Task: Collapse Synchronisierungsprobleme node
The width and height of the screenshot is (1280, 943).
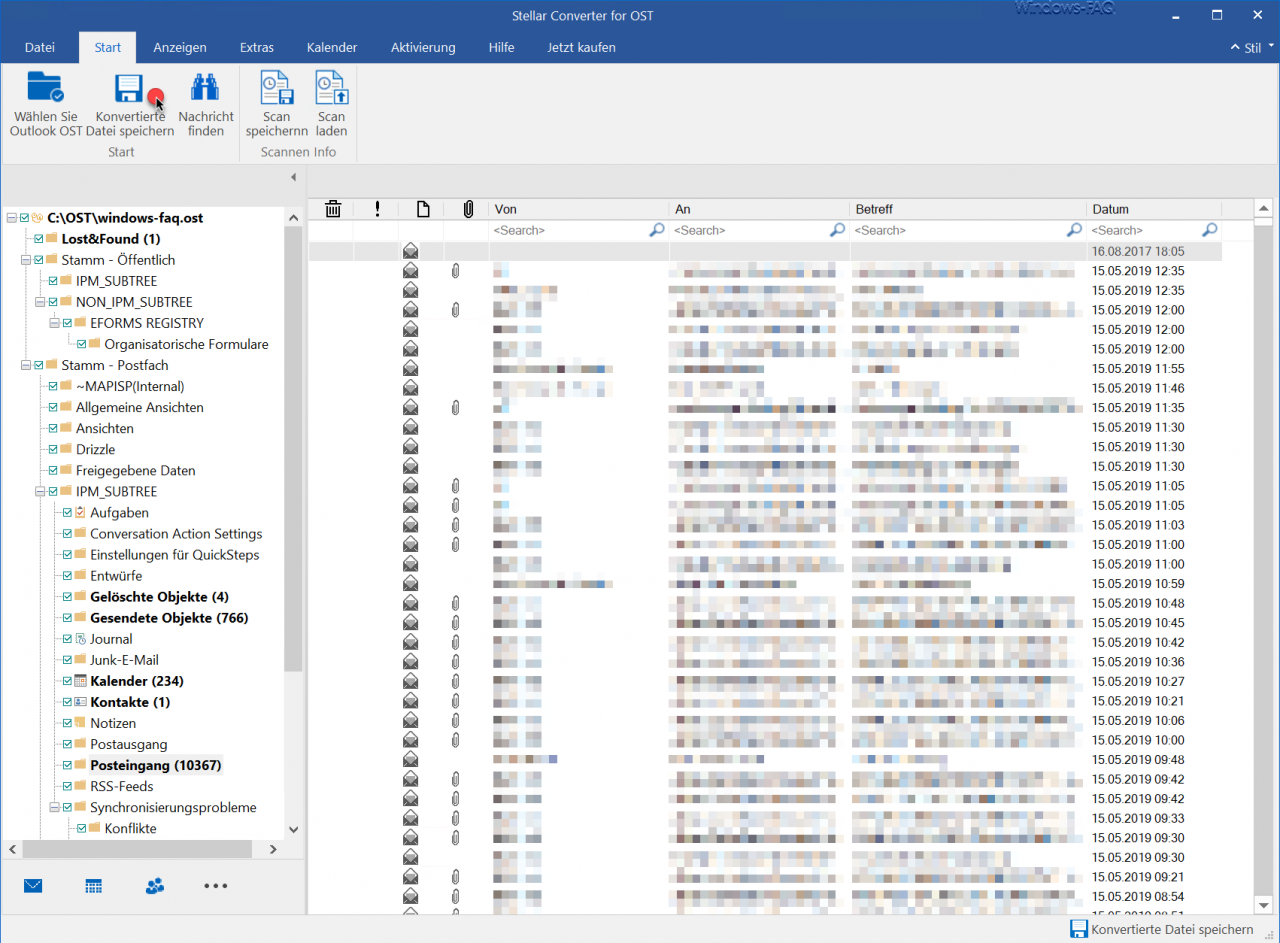Action: (x=54, y=807)
